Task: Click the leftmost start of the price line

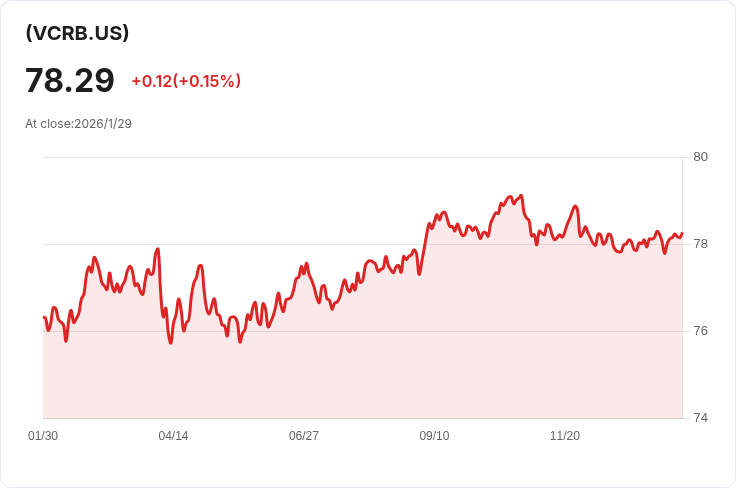Action: 44,317
